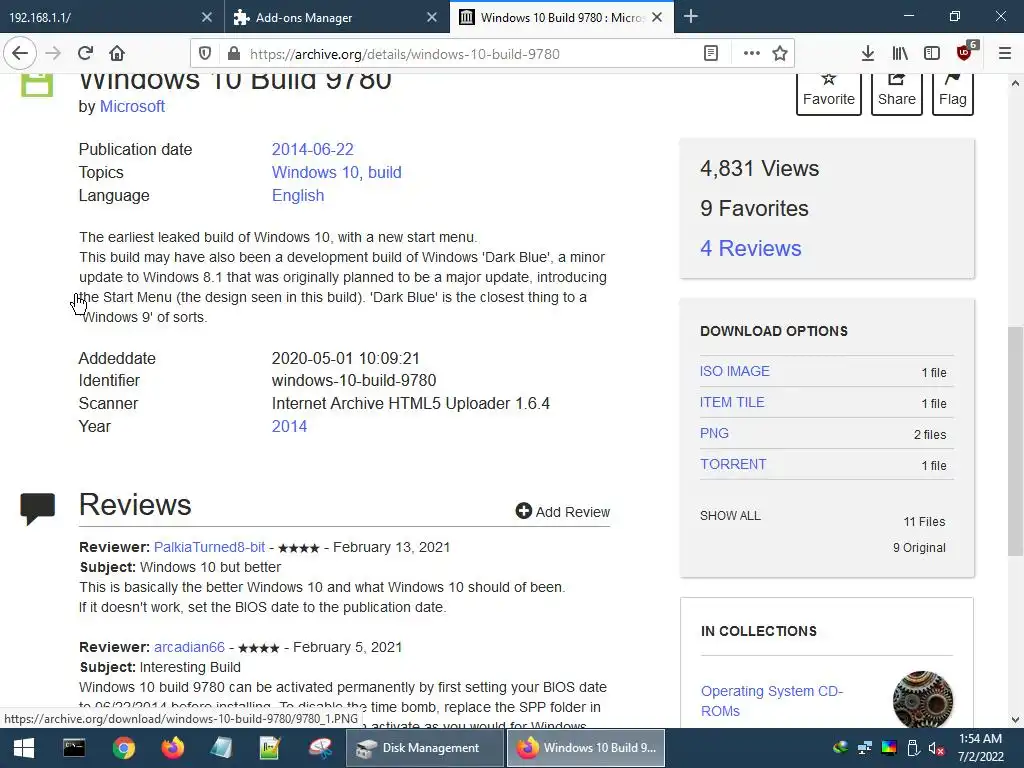
Task: Open reviewer arcadian66 profile
Action: point(189,647)
